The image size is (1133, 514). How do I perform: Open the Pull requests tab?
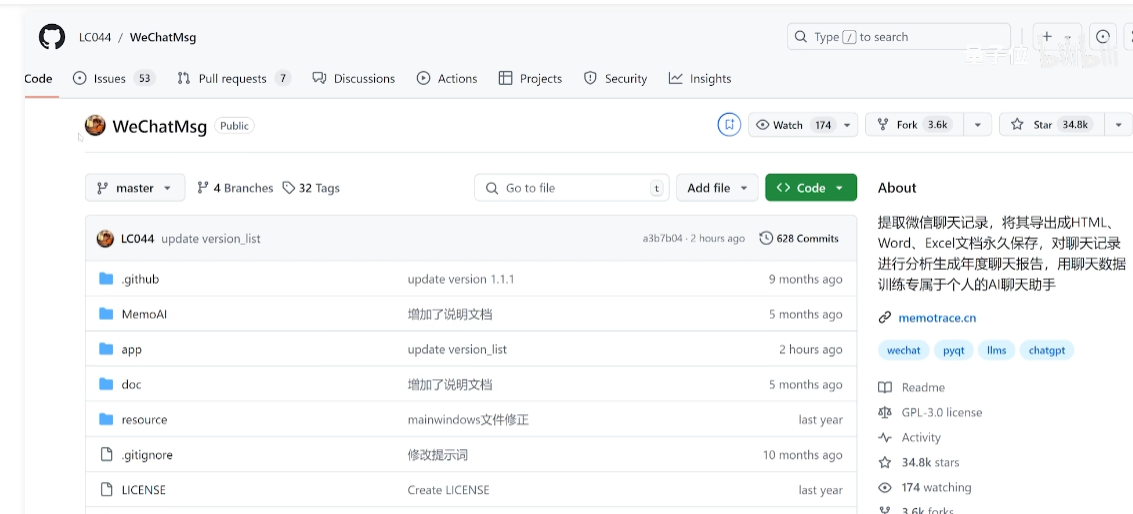[233, 78]
